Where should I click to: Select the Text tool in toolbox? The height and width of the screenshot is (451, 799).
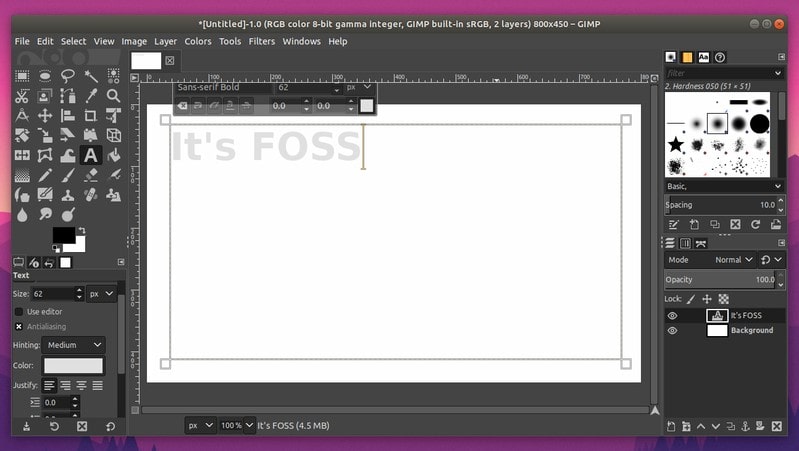[91, 155]
